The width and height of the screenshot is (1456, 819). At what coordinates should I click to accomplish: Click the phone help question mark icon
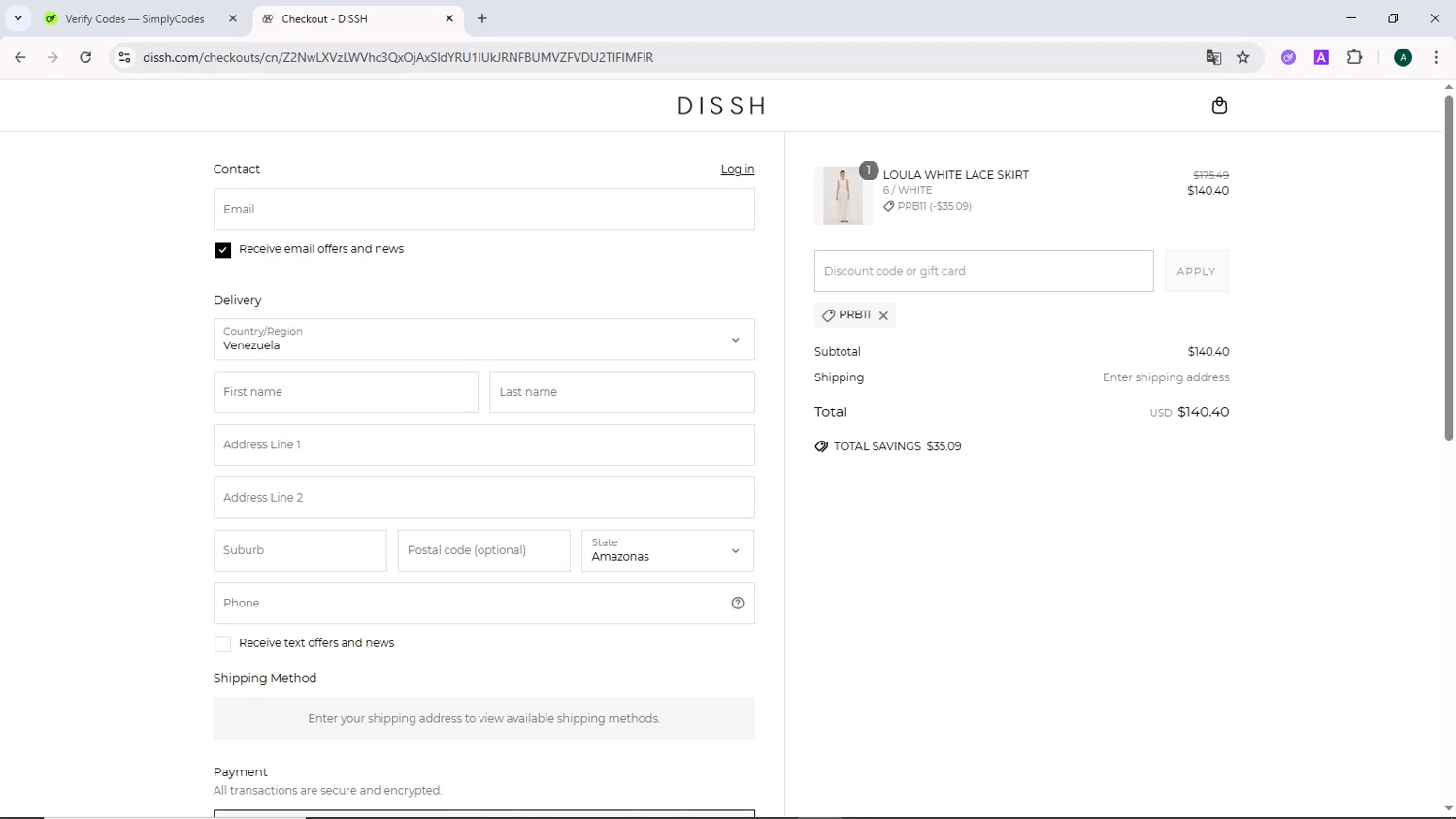pos(738,604)
